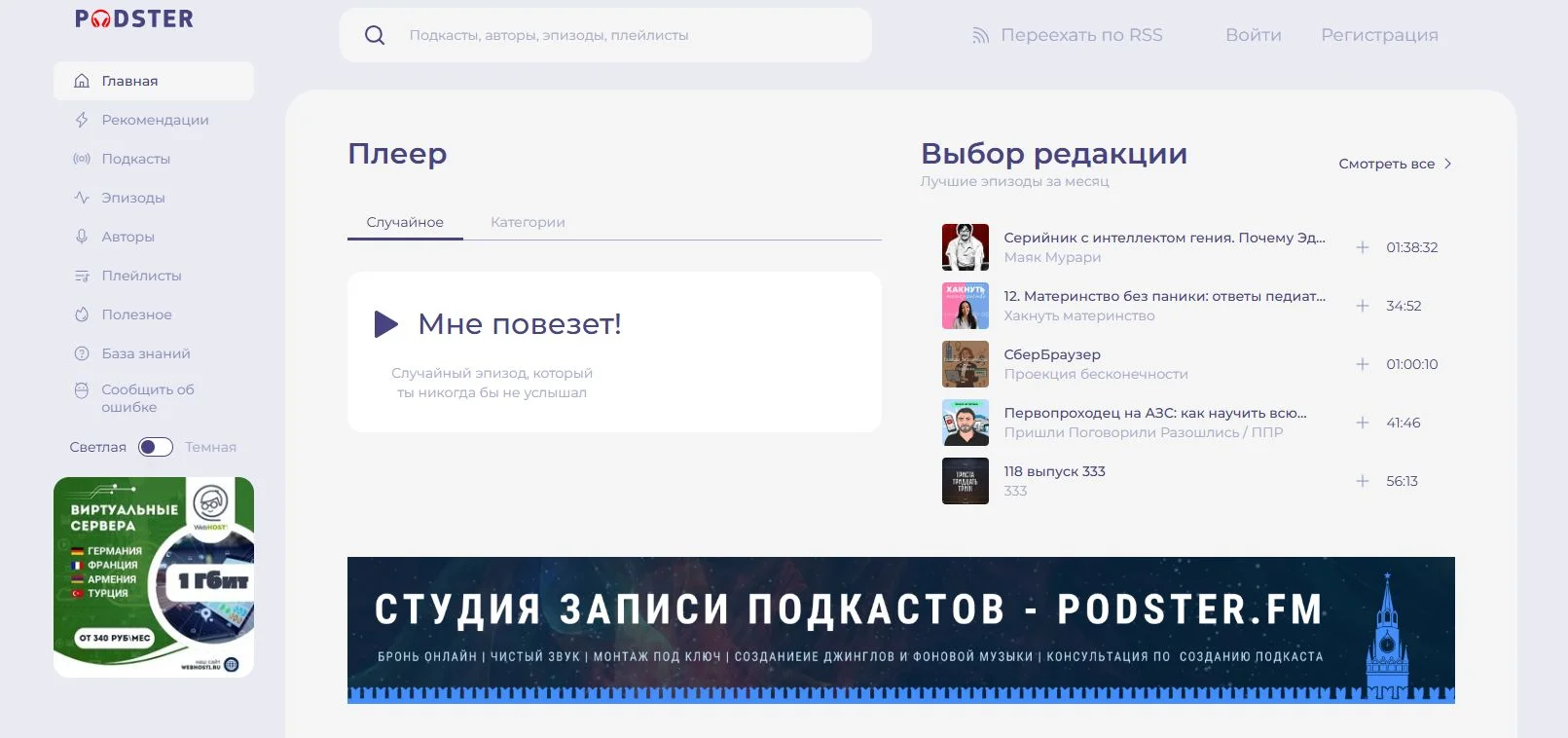Click the Мне повезет! button text
The width and height of the screenshot is (1568, 738).
tap(520, 324)
